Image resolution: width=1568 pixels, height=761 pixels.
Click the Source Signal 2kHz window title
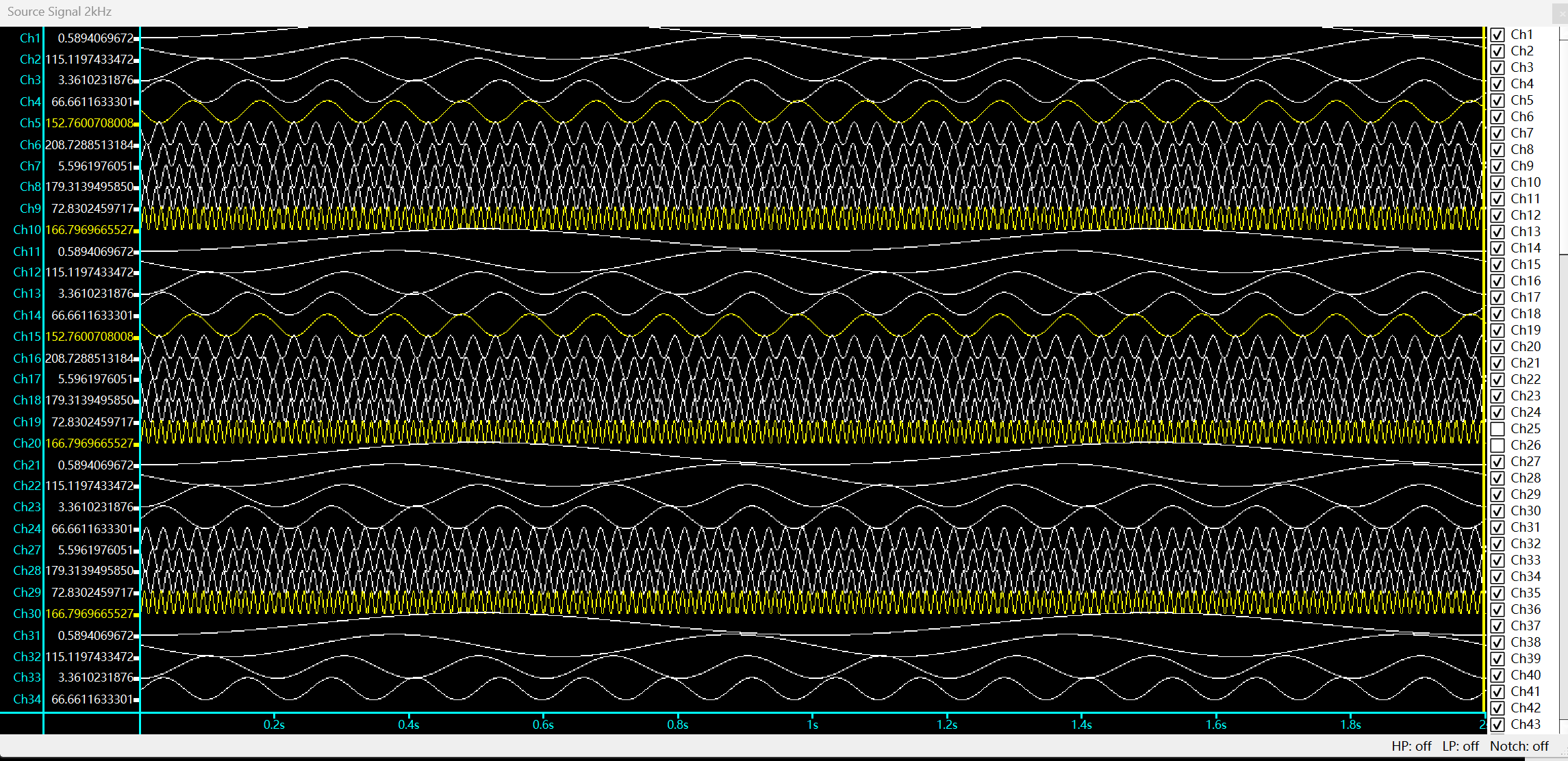pyautogui.click(x=60, y=12)
